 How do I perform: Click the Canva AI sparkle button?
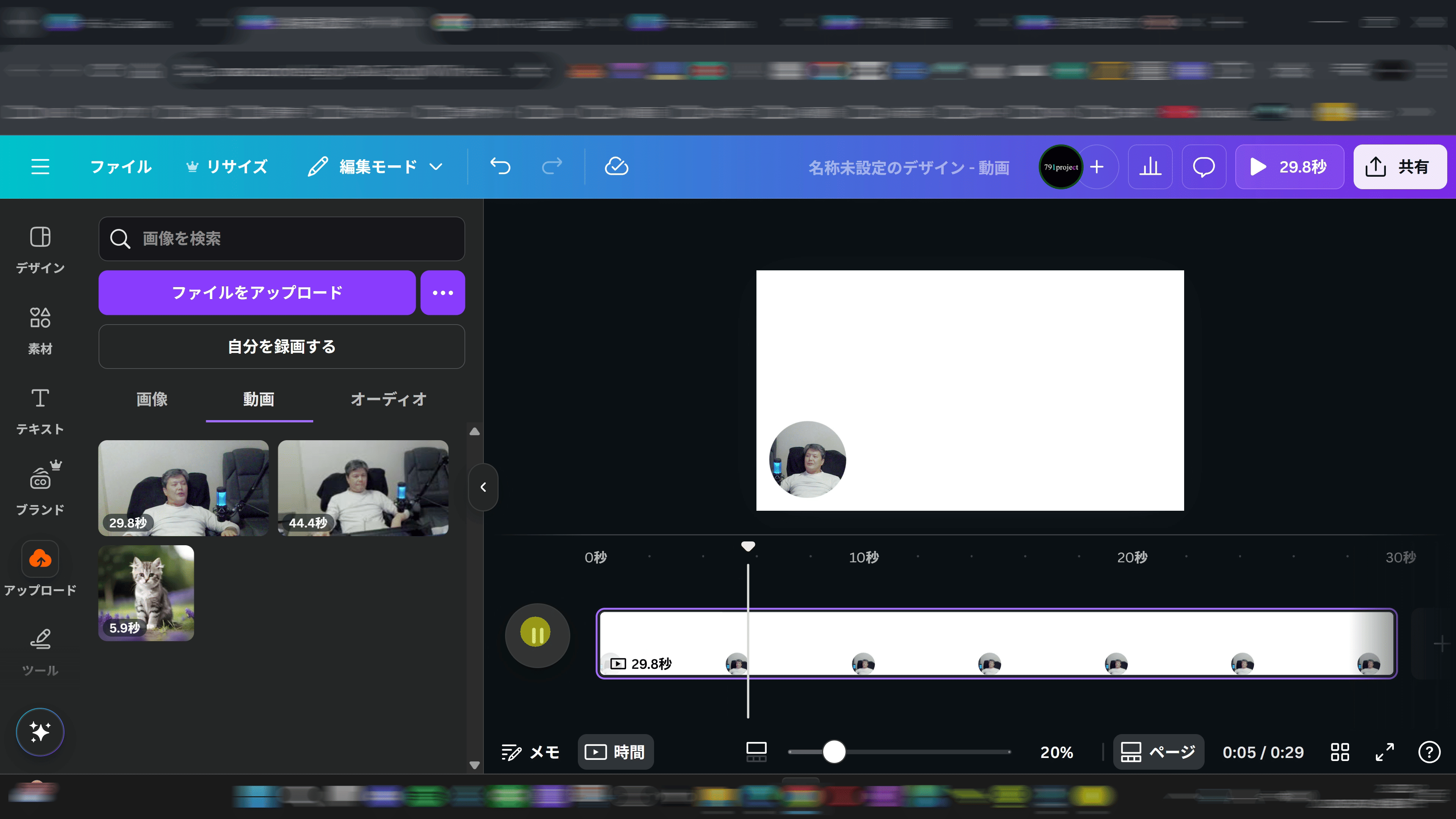(40, 731)
